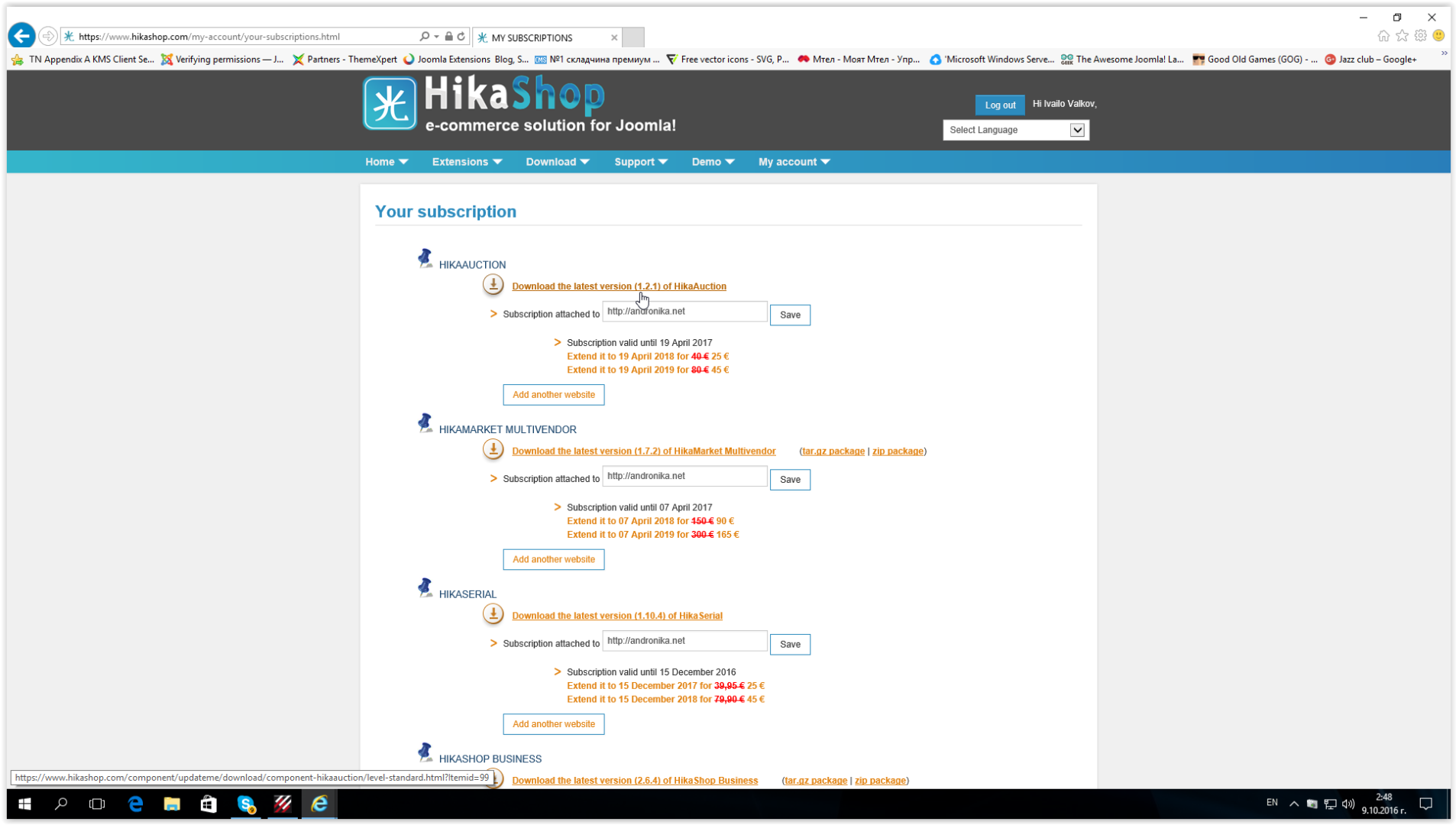This screenshot has width=1456, height=825.
Task: Click the volume icon in system tray
Action: (1348, 804)
